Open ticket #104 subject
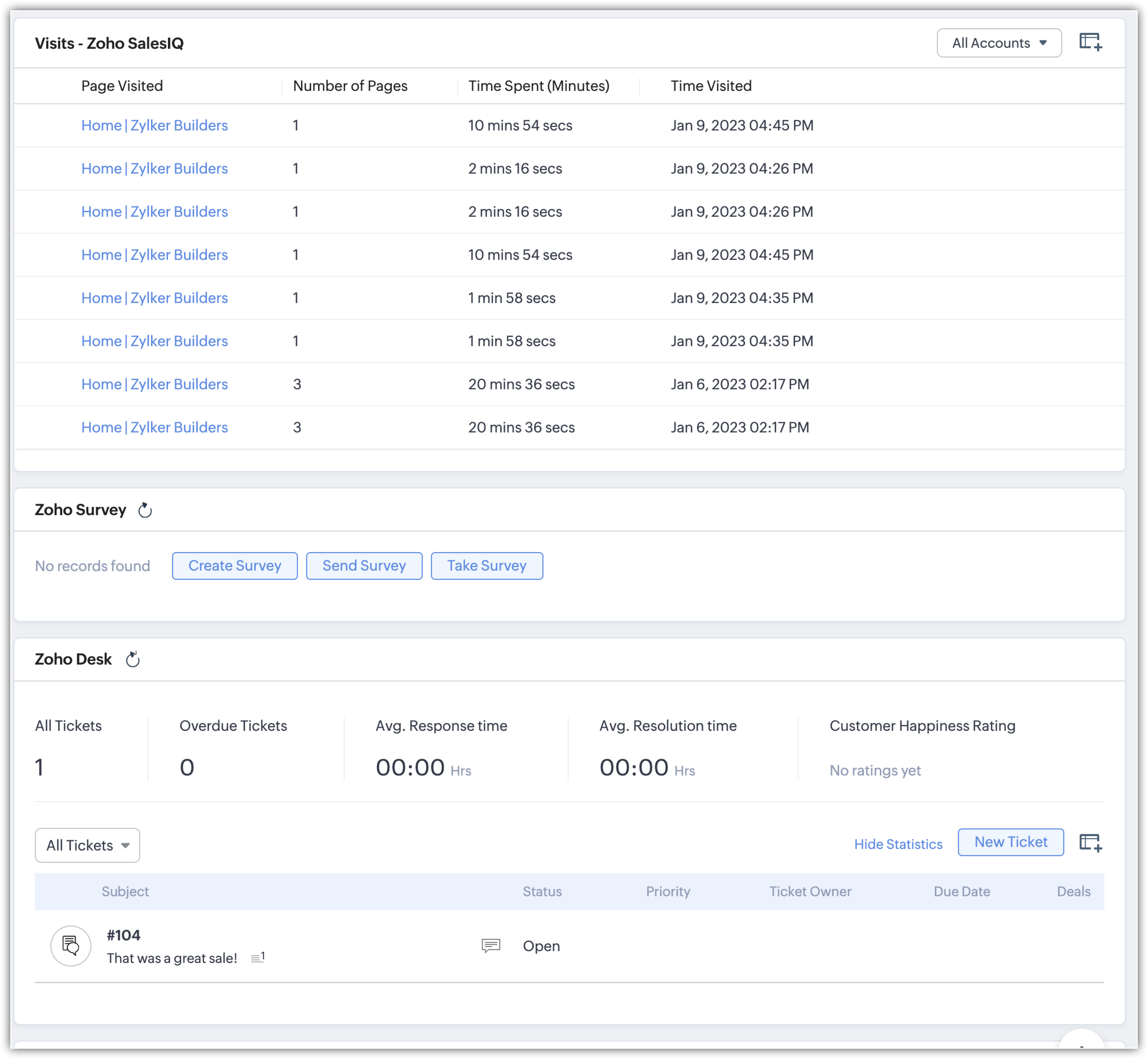Screen dimensions: 1148x1059 point(172,958)
